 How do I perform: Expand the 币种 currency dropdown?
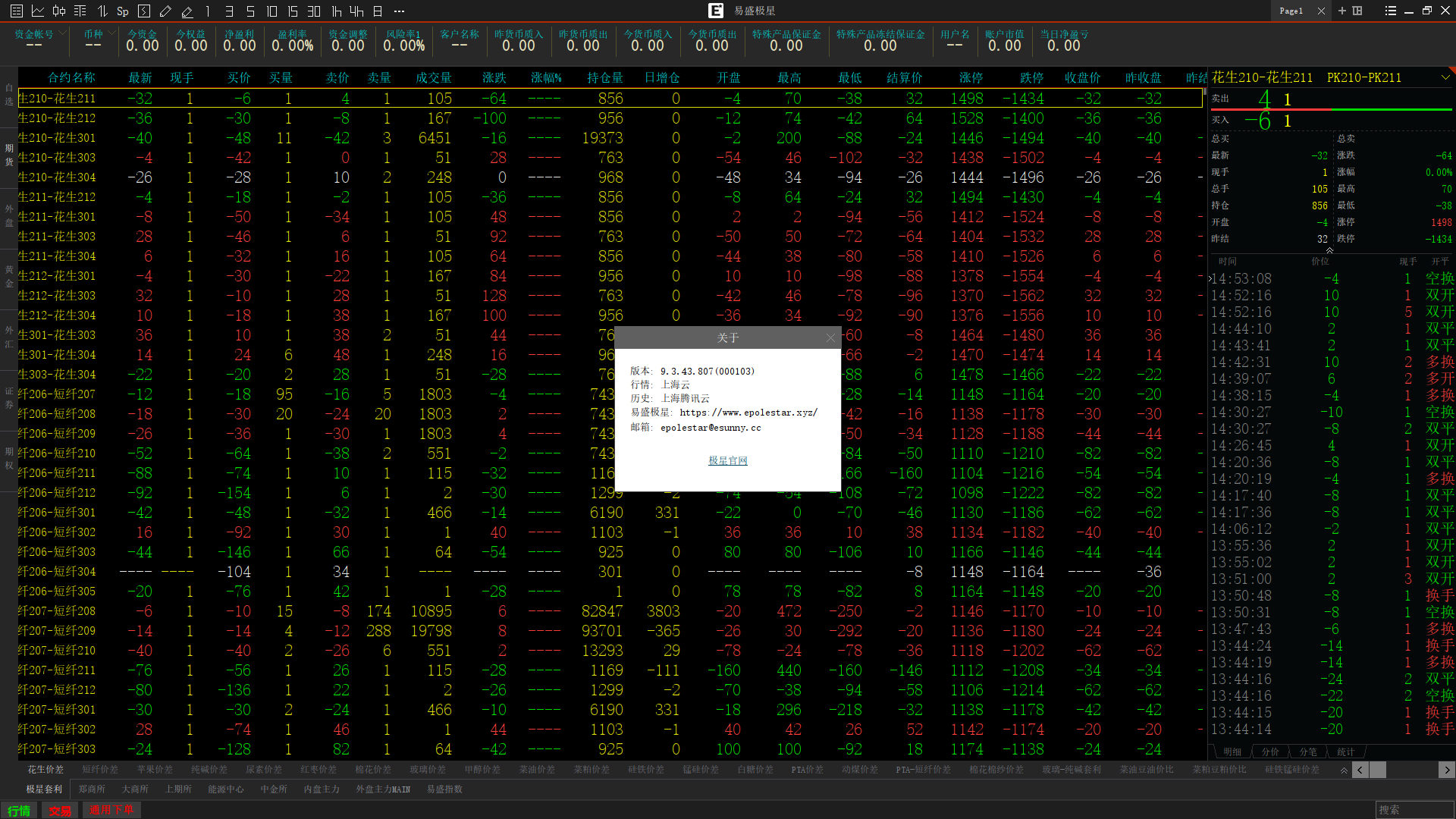(x=111, y=33)
